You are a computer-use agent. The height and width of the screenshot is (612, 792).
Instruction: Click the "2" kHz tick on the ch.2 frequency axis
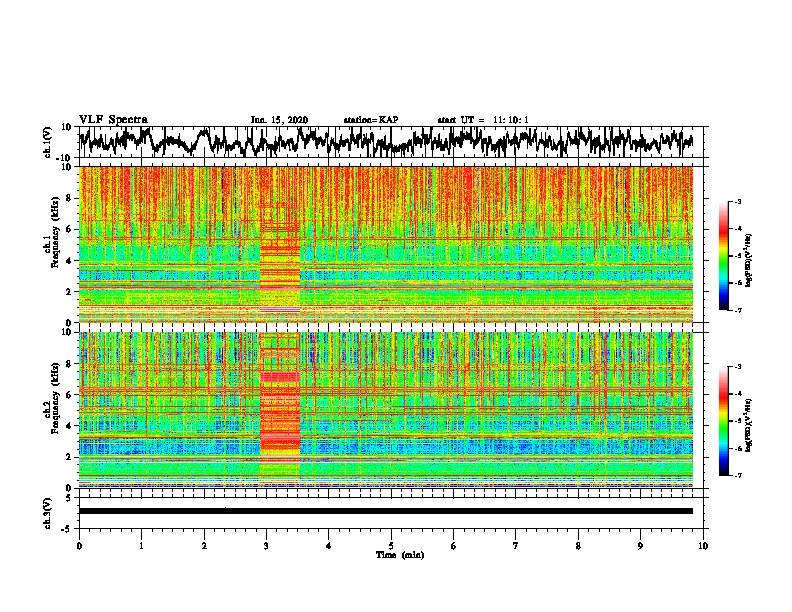[69, 457]
